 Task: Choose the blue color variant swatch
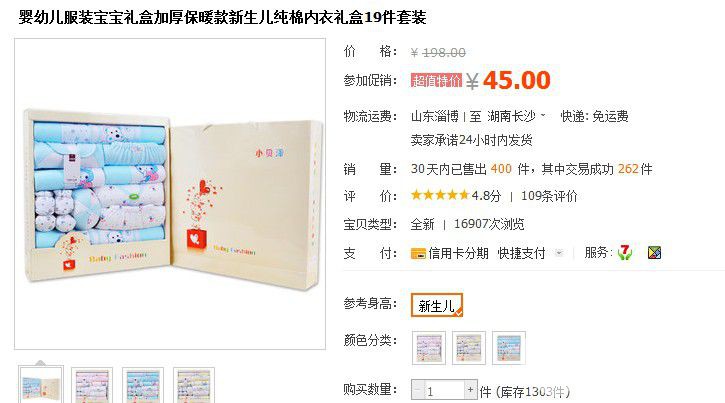point(509,348)
